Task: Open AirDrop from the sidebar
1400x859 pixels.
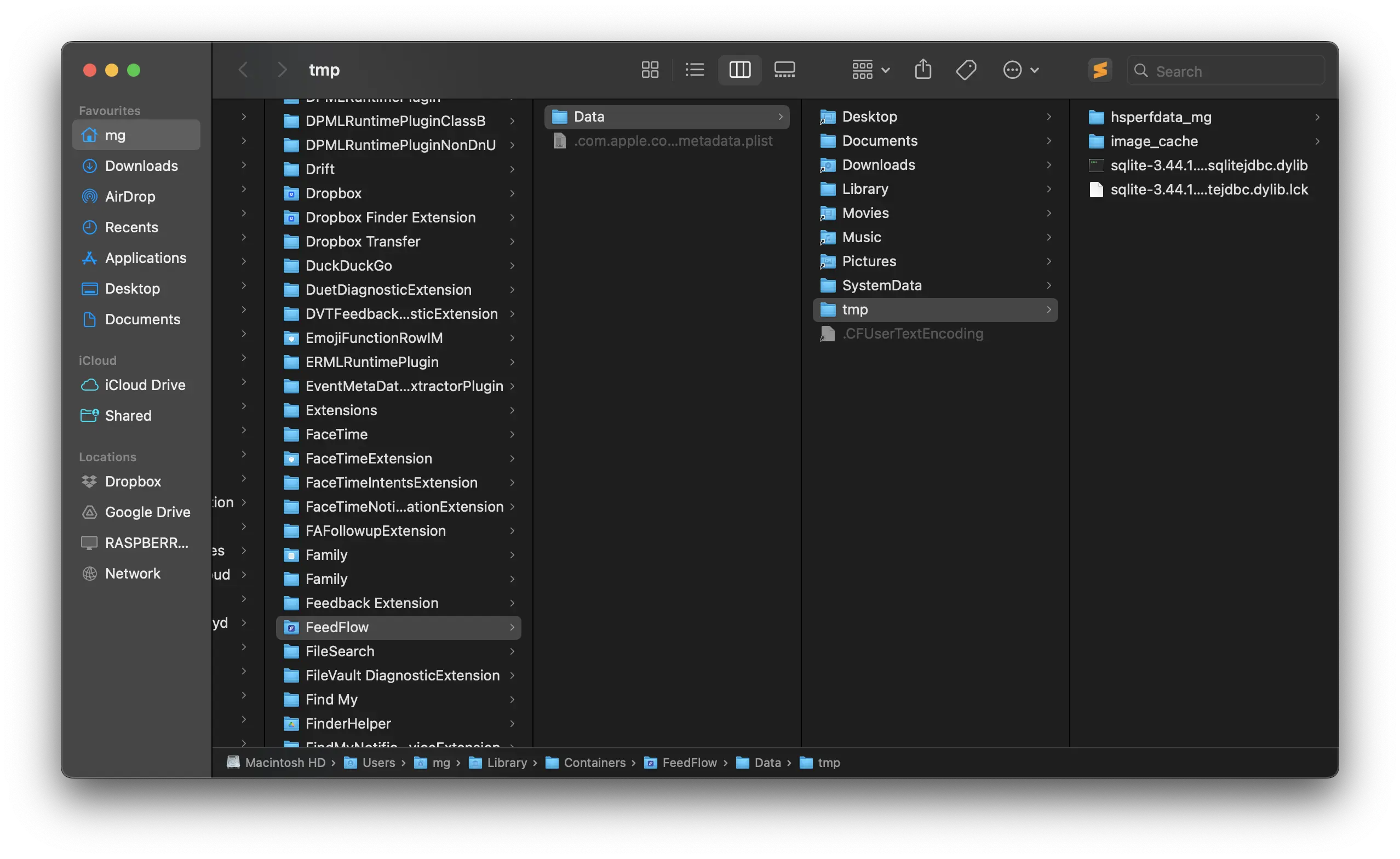Action: [x=136, y=197]
